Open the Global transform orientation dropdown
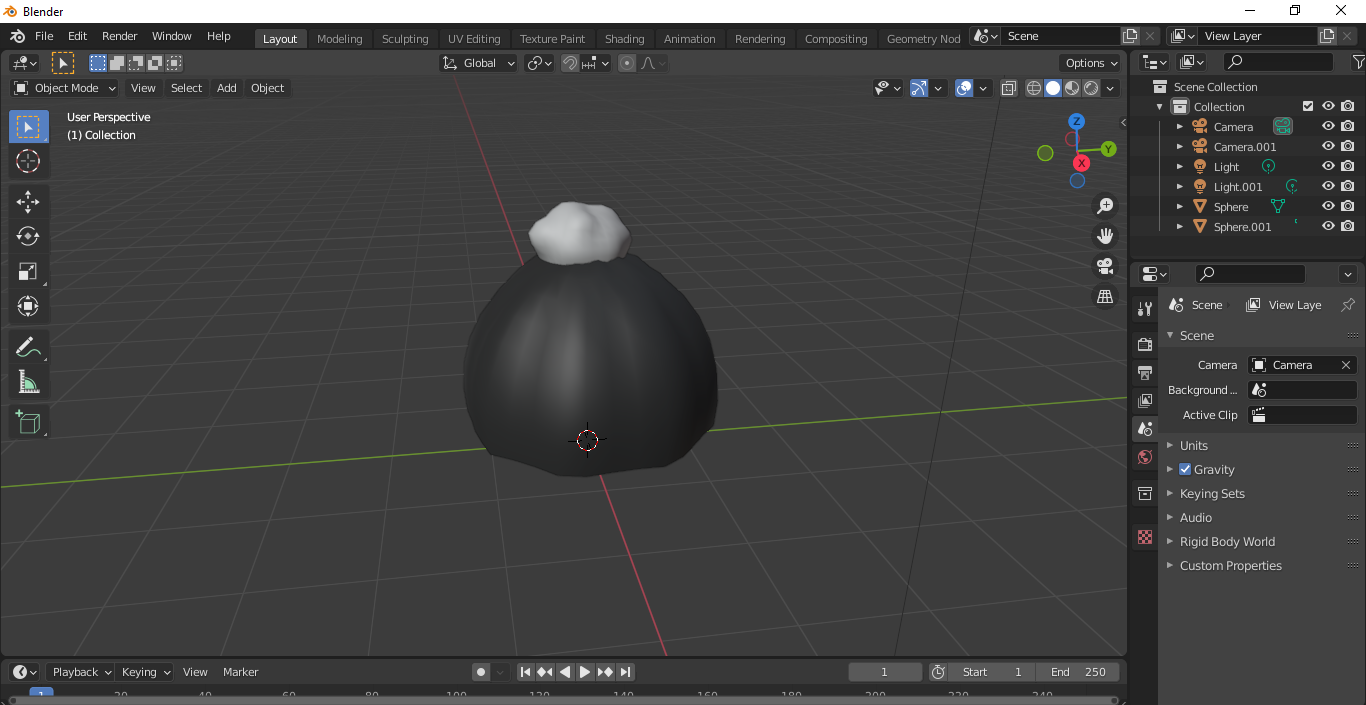 pos(479,63)
